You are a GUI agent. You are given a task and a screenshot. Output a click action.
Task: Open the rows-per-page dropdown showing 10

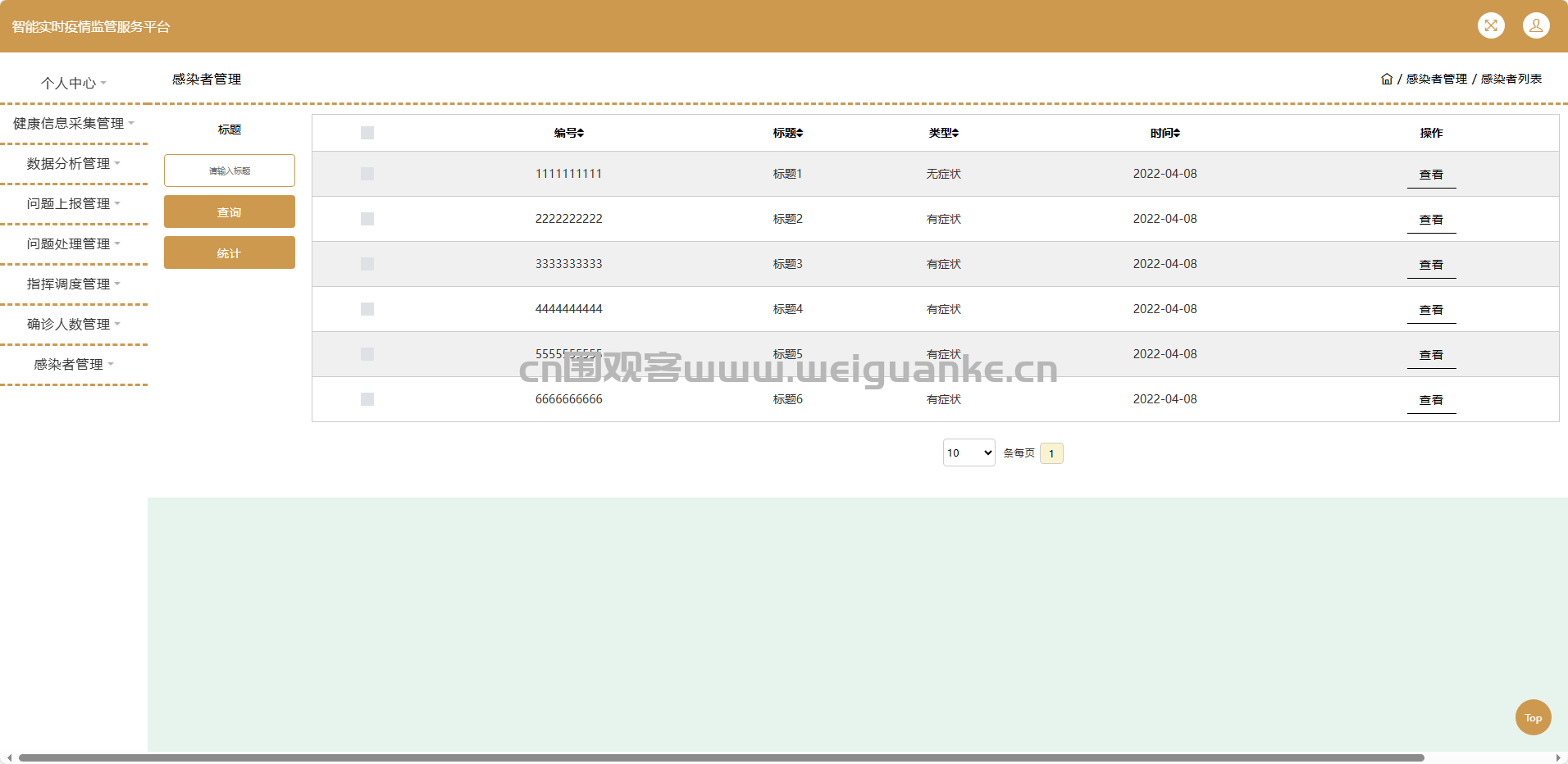(969, 452)
